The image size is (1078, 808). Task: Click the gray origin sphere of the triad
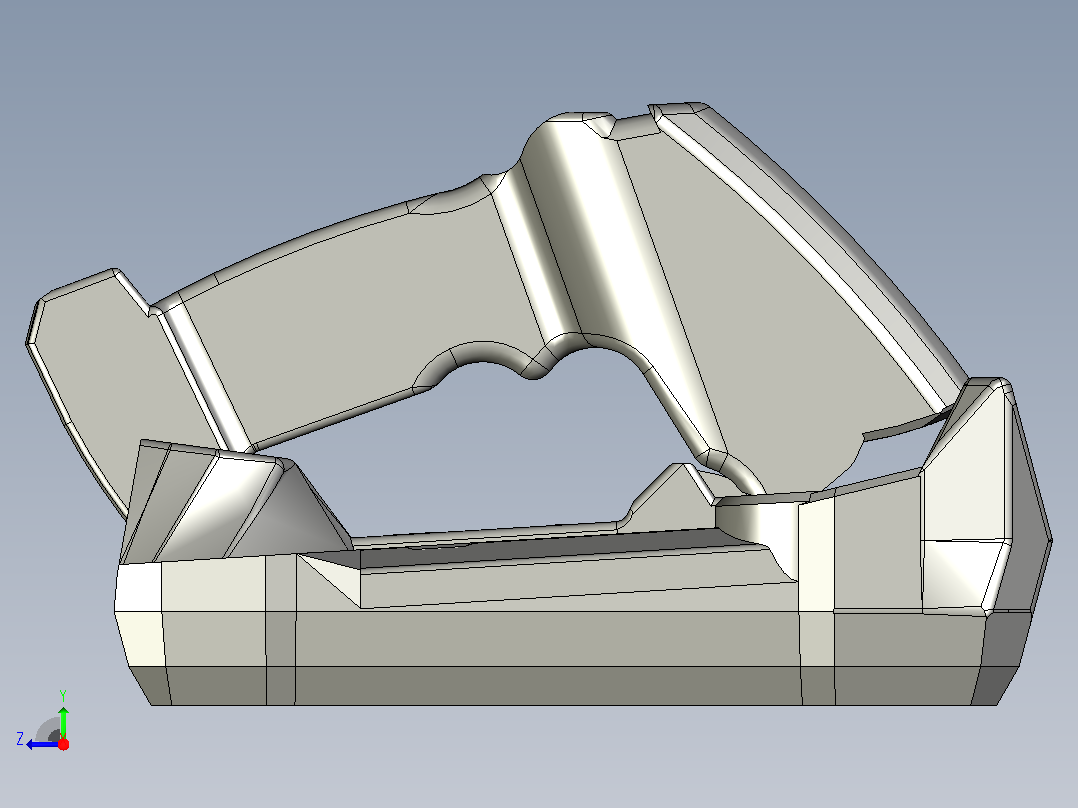(50, 731)
